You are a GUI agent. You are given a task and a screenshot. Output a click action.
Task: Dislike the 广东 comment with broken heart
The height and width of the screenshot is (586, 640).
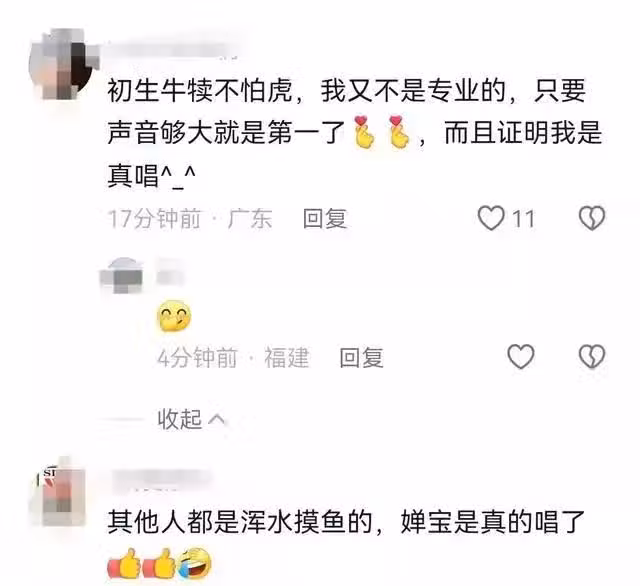point(592,218)
